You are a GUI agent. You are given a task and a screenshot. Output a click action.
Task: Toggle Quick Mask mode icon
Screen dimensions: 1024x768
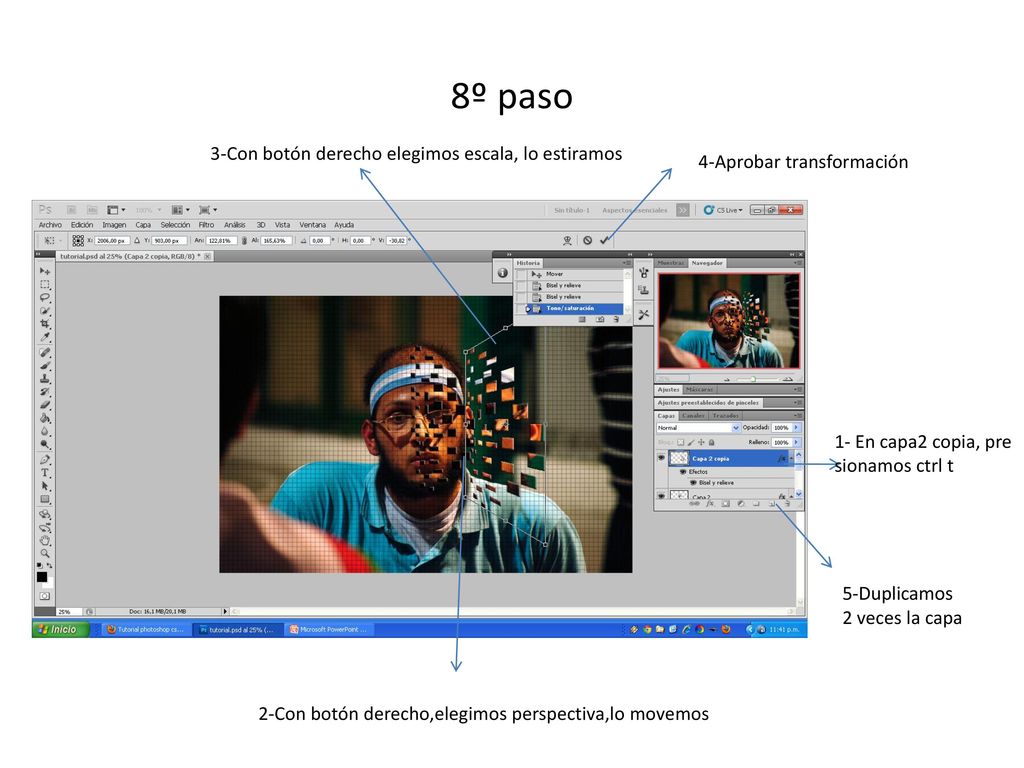tap(44, 596)
